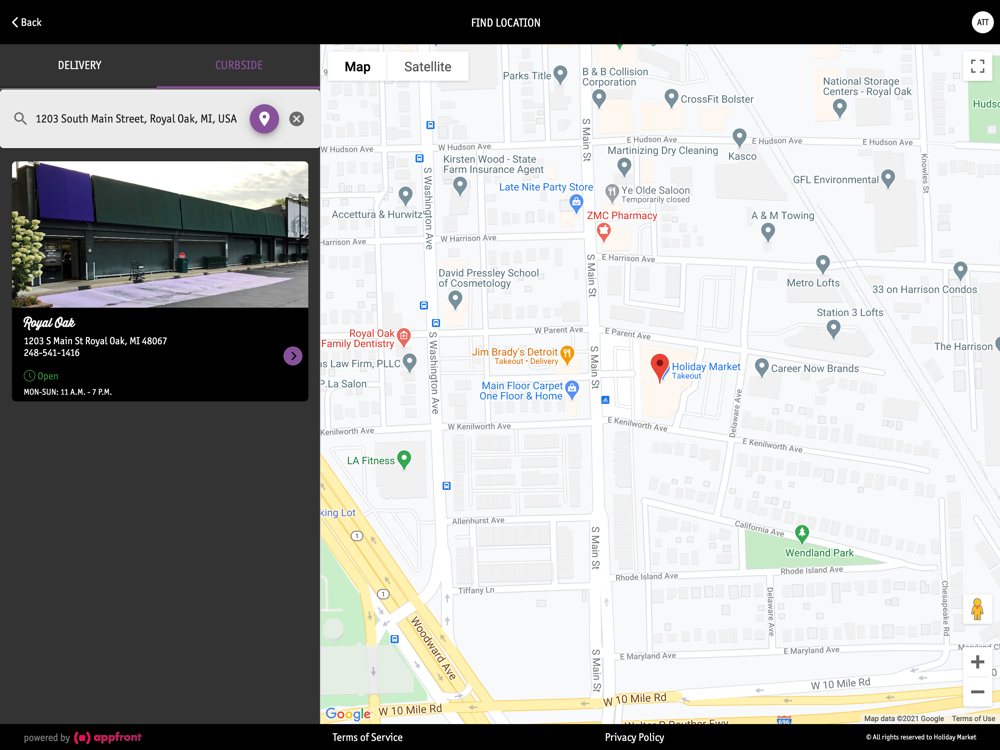Switch to the Curbside tab
The height and width of the screenshot is (750, 1000).
(239, 65)
